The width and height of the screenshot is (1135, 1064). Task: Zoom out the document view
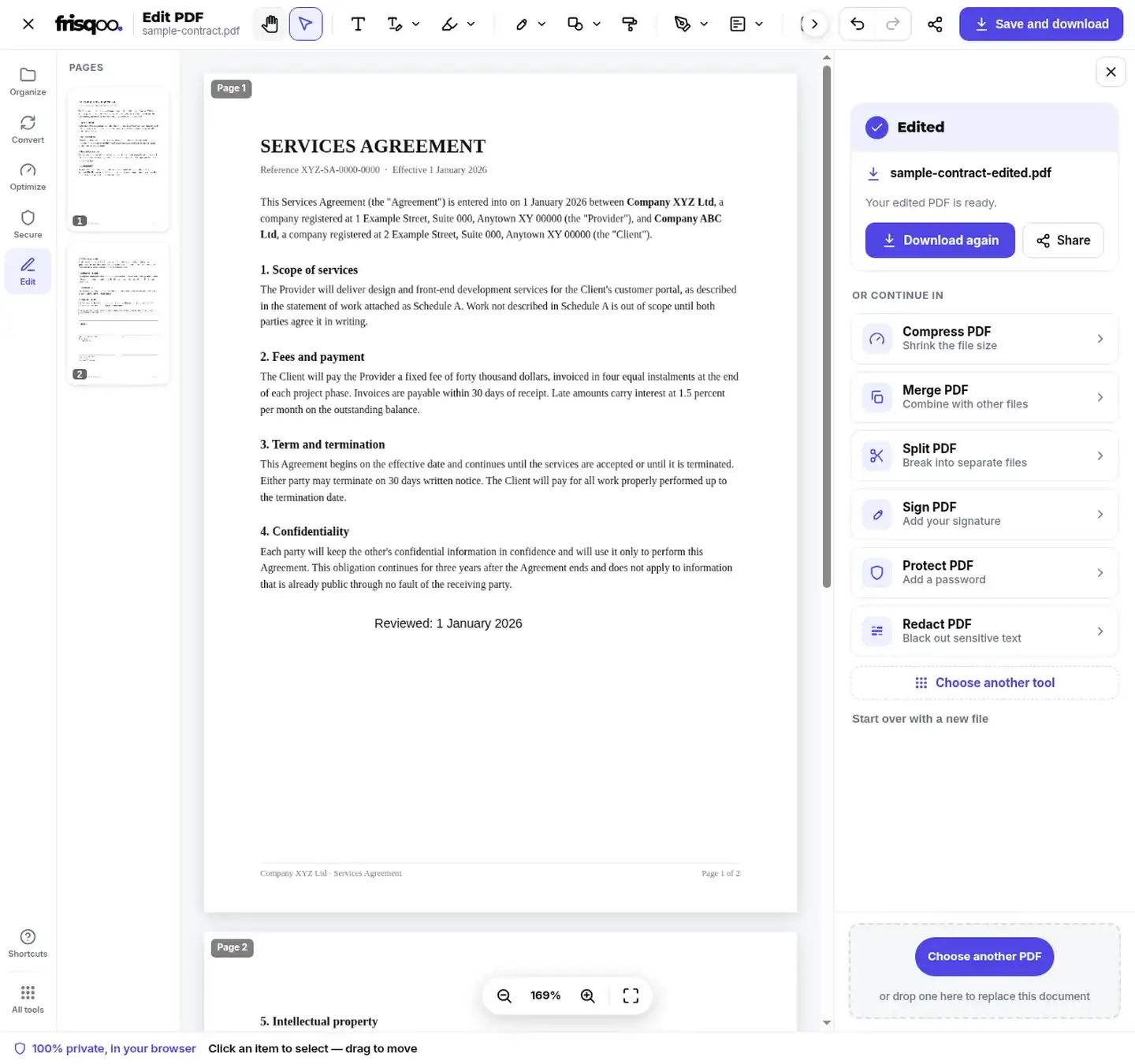(x=504, y=996)
